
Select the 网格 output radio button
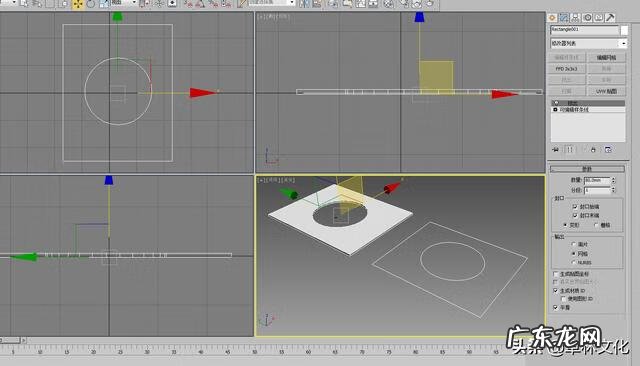tap(573, 253)
